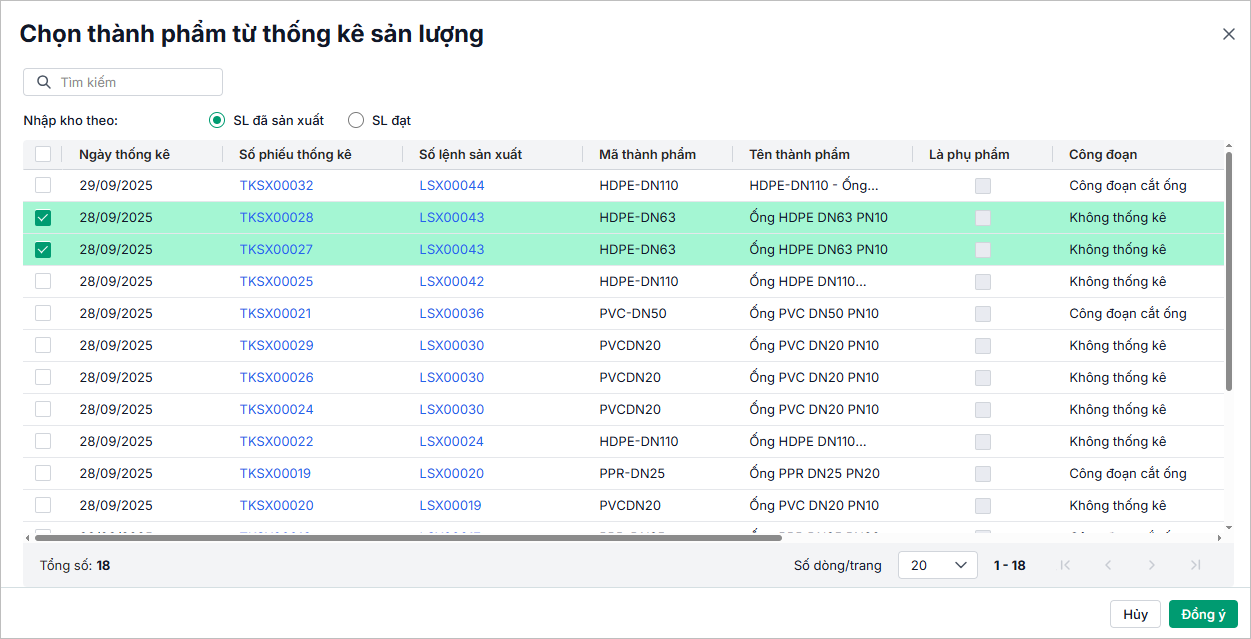Jump to the last page of results
1251x639 pixels.
(x=1195, y=565)
